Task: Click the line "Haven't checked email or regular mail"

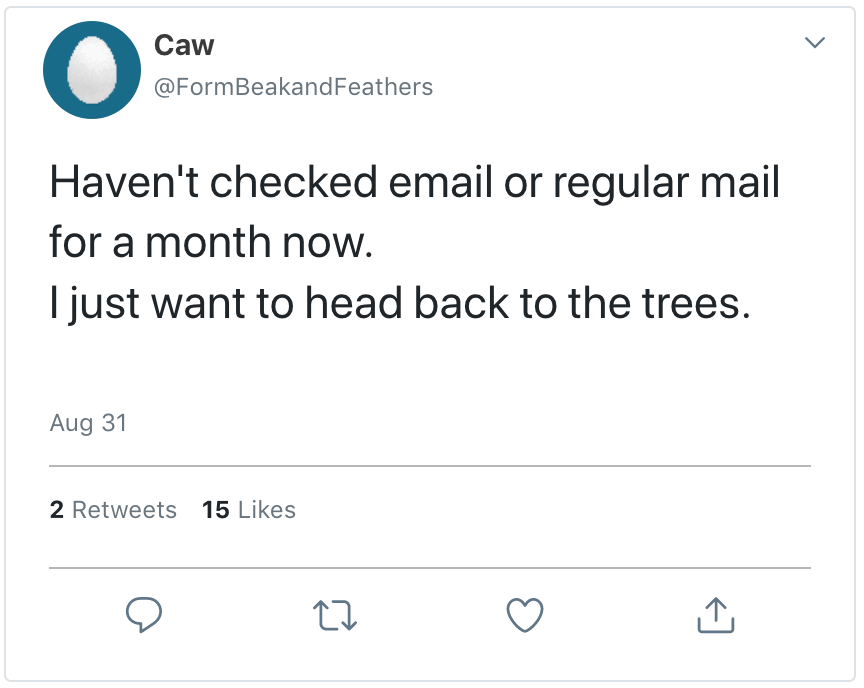Action: pyautogui.click(x=414, y=183)
